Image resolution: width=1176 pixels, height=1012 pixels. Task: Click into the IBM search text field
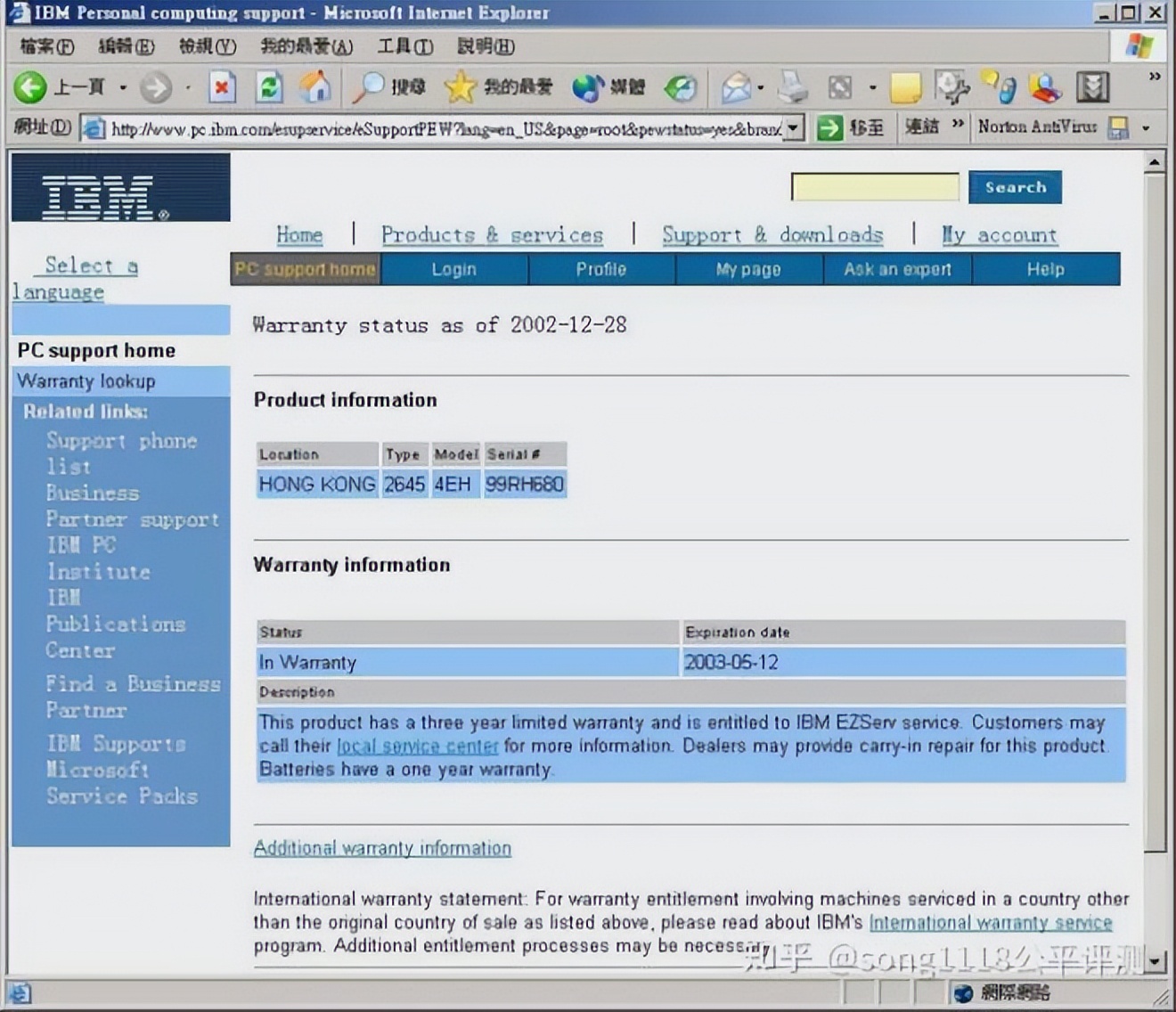(875, 187)
